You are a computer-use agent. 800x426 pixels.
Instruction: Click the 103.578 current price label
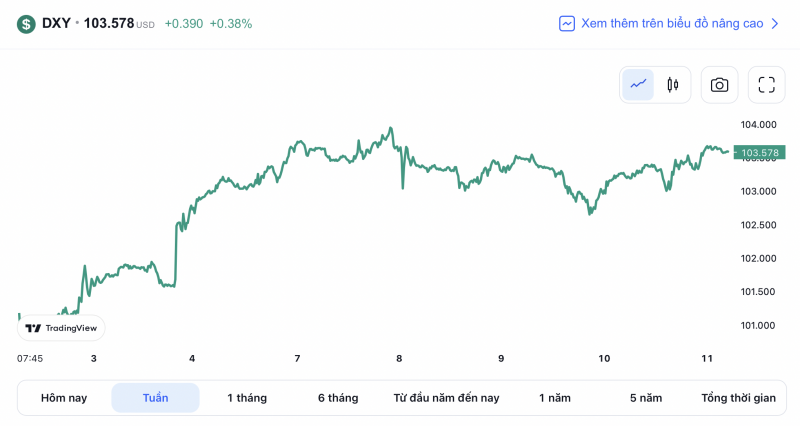point(759,153)
